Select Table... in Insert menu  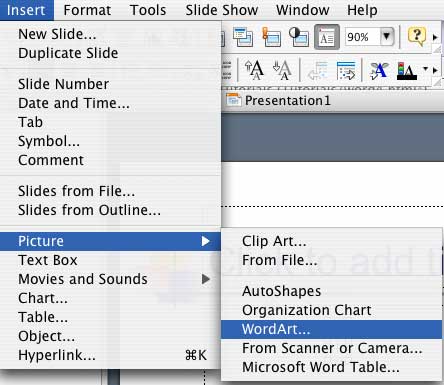point(110,317)
